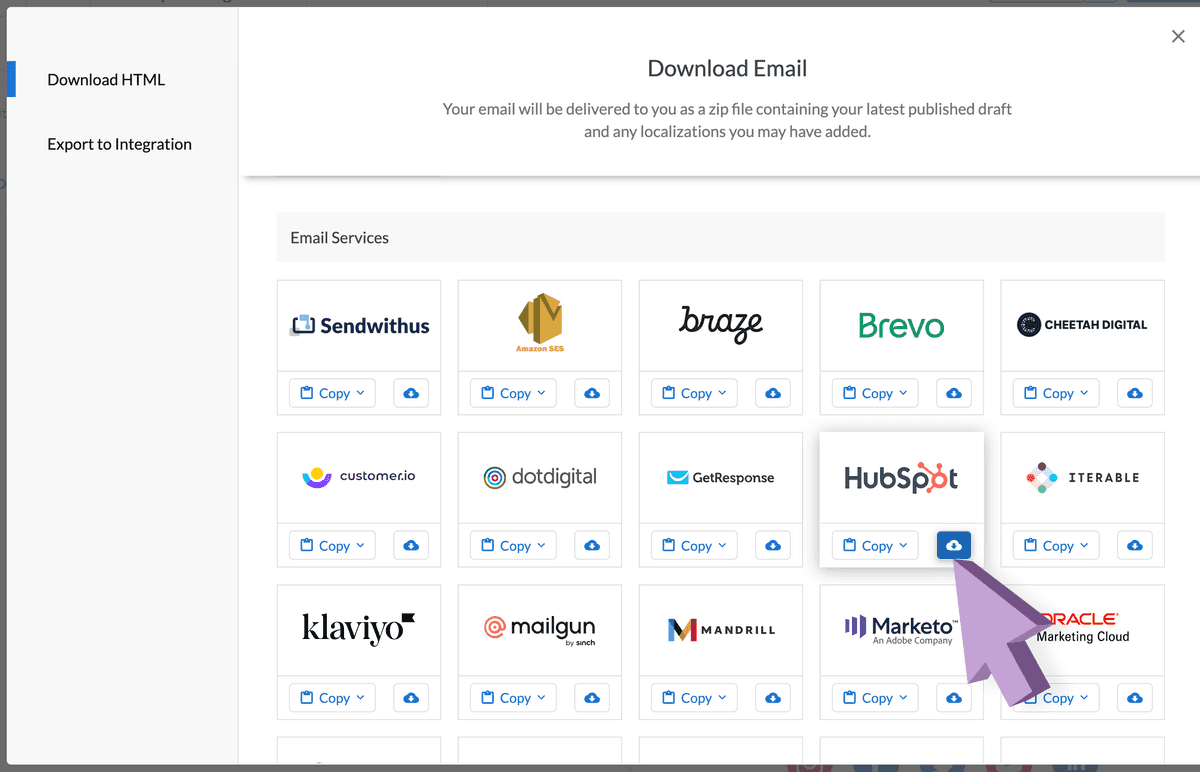Expand the Copy dropdown under Klaviyo
Screen dimensions: 1200x772
point(332,697)
